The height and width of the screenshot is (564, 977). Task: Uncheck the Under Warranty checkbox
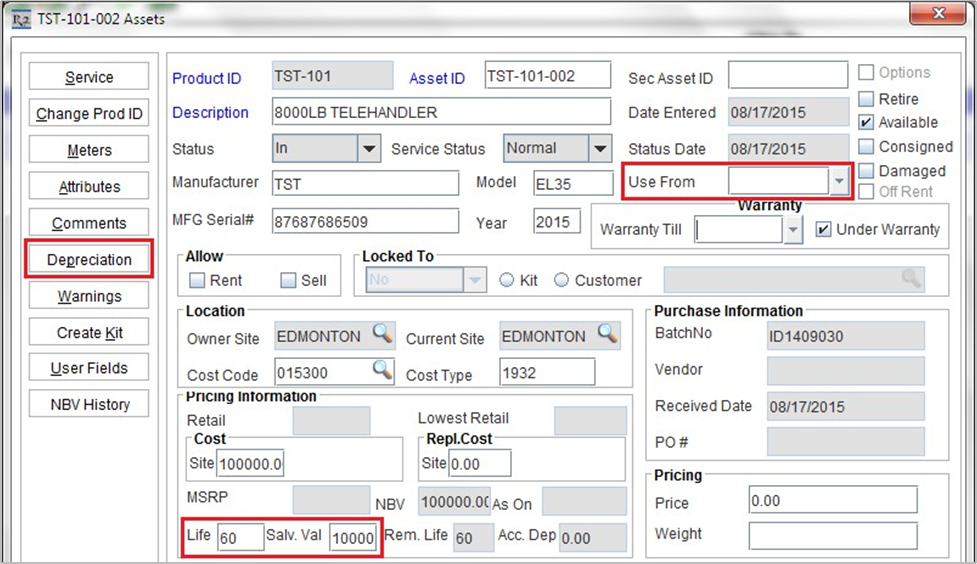click(823, 229)
